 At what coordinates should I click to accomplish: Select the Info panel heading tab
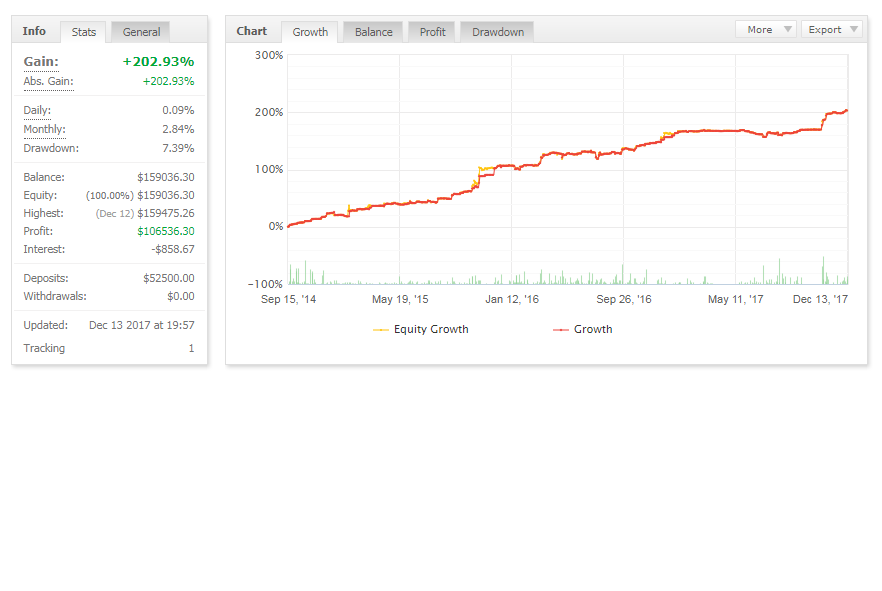tap(34, 31)
